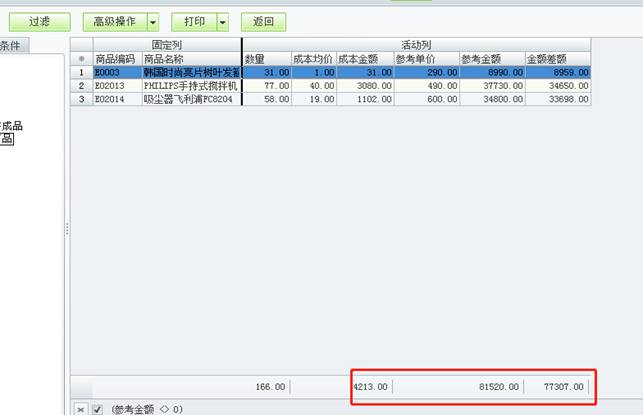Click the 返回 return button
643x415 pixels.
click(x=263, y=21)
